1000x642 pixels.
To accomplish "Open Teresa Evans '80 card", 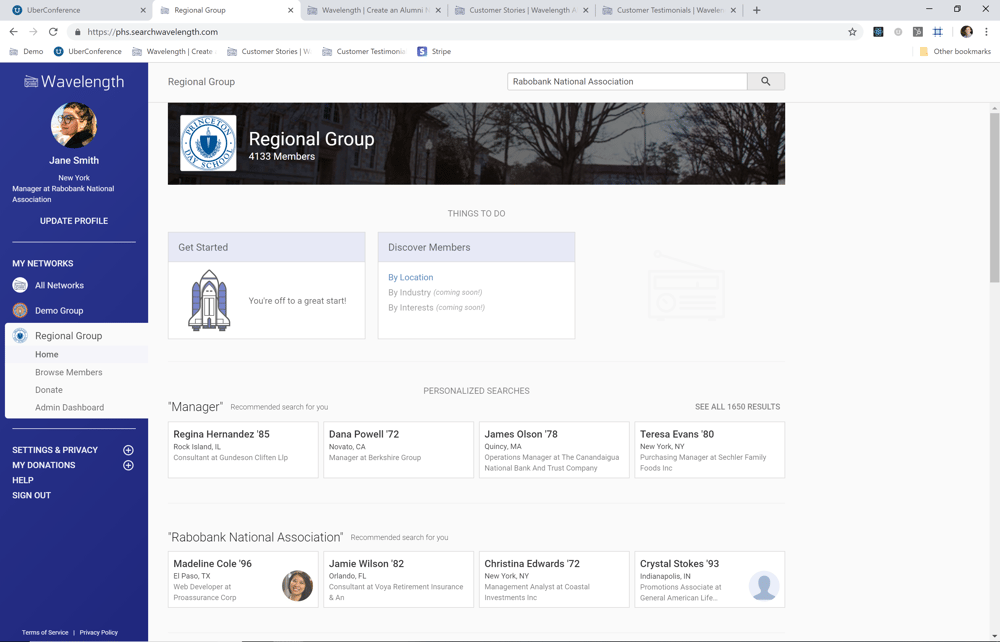I will click(710, 449).
